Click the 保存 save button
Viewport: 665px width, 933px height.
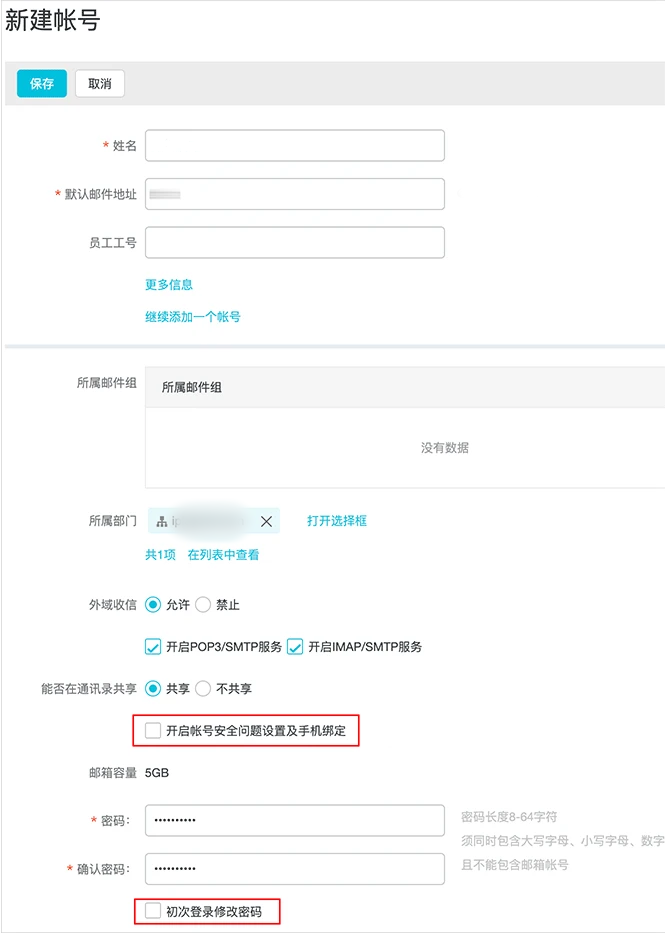point(41,84)
